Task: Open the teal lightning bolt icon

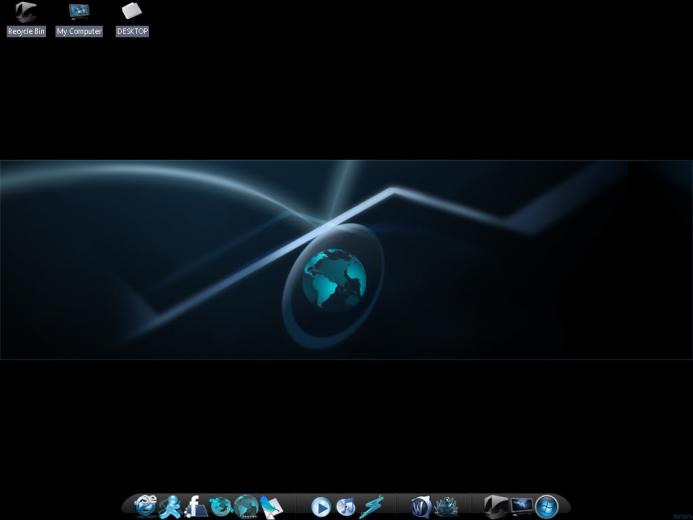Action: (x=371, y=507)
